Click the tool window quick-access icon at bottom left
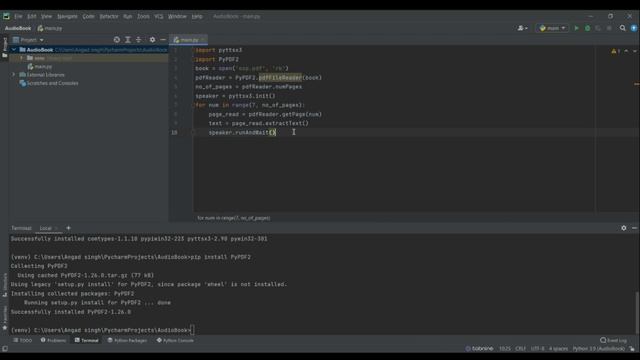640x360 pixels. (5, 349)
